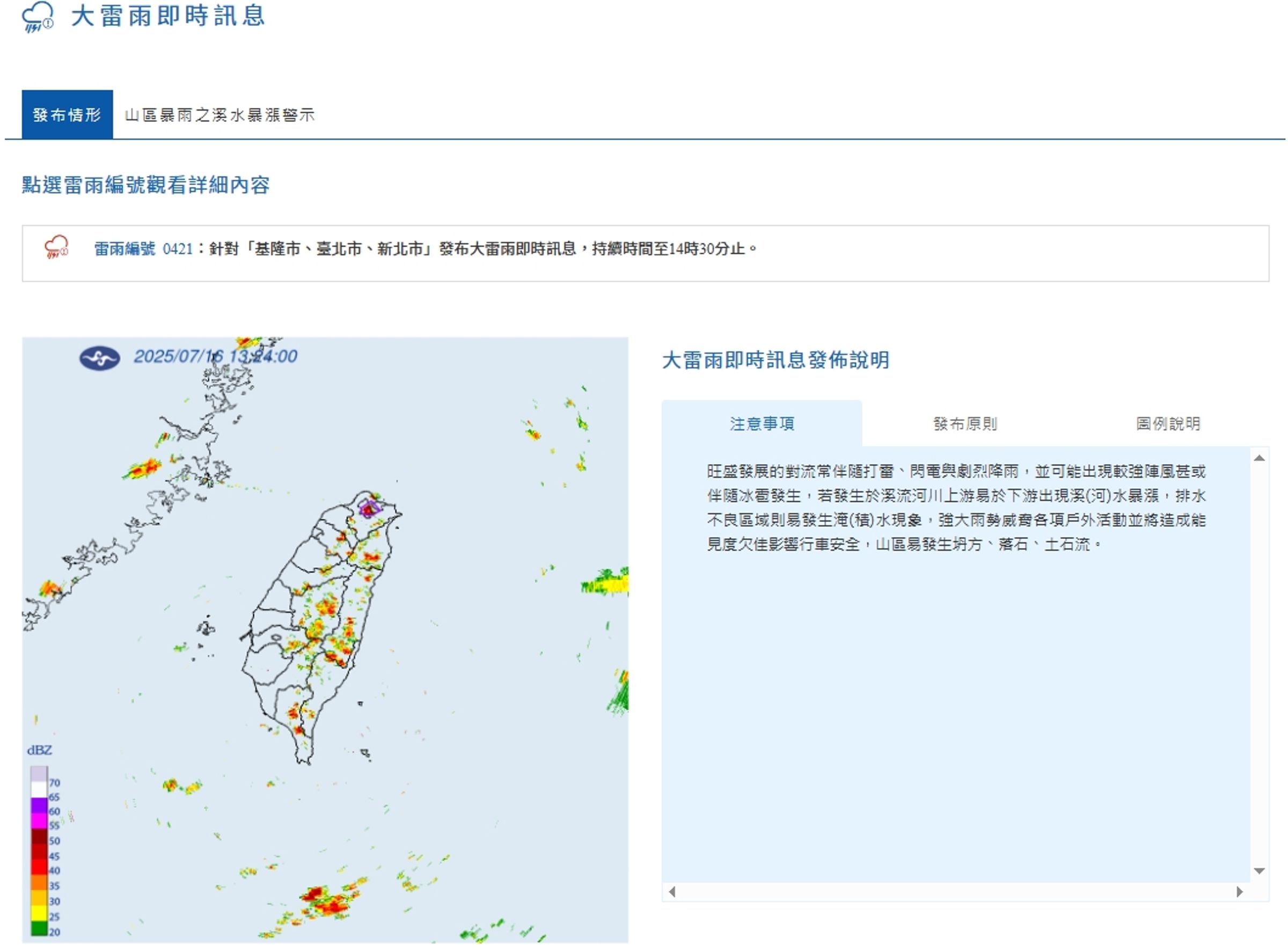Viewport: 1288px width, 952px height.
Task: Click the purple 60 dBZ legend swatch
Action: pyautogui.click(x=39, y=805)
